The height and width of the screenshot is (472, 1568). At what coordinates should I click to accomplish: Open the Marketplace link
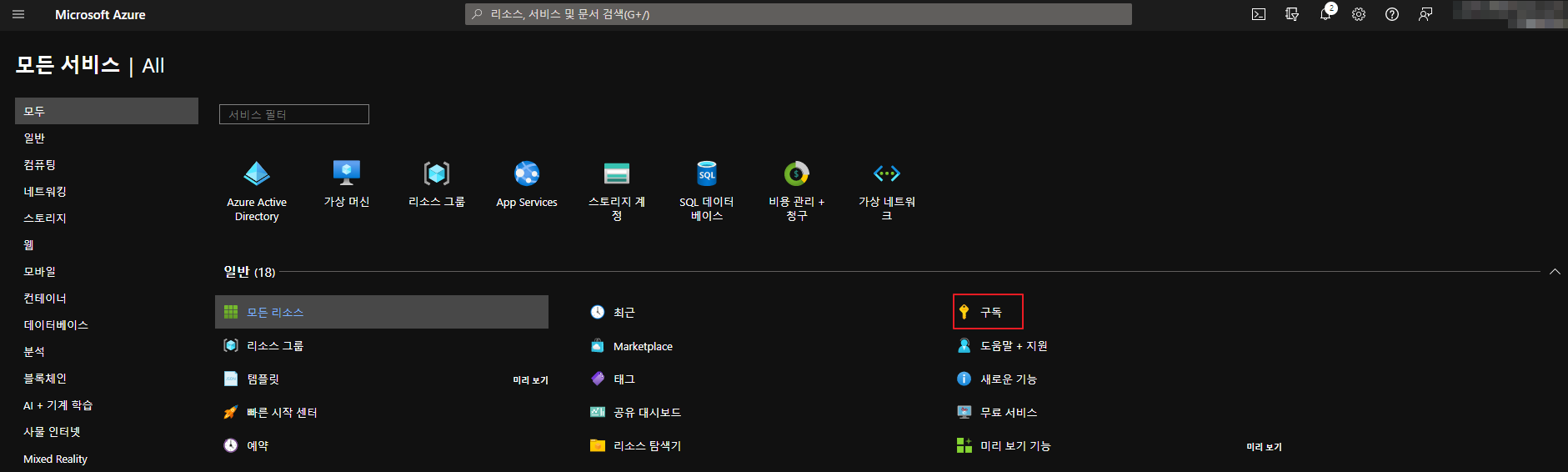click(x=642, y=346)
